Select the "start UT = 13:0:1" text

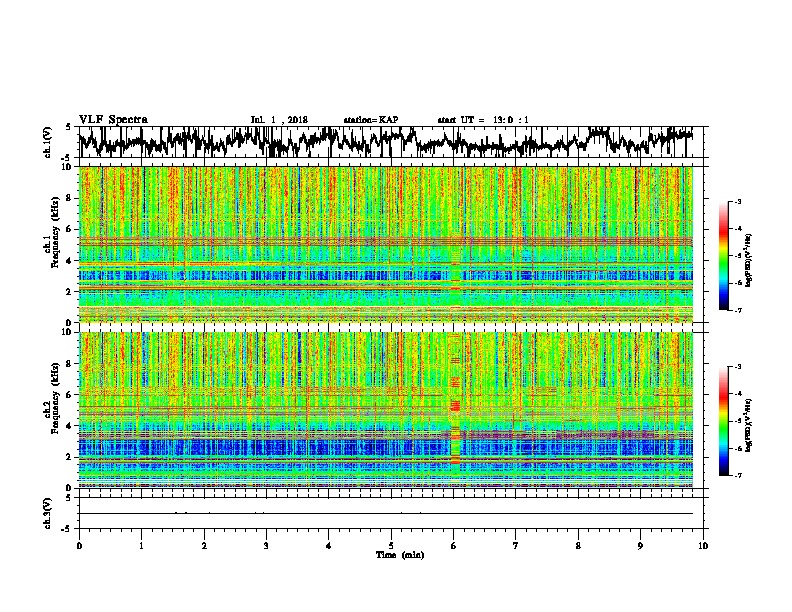pos(483,120)
